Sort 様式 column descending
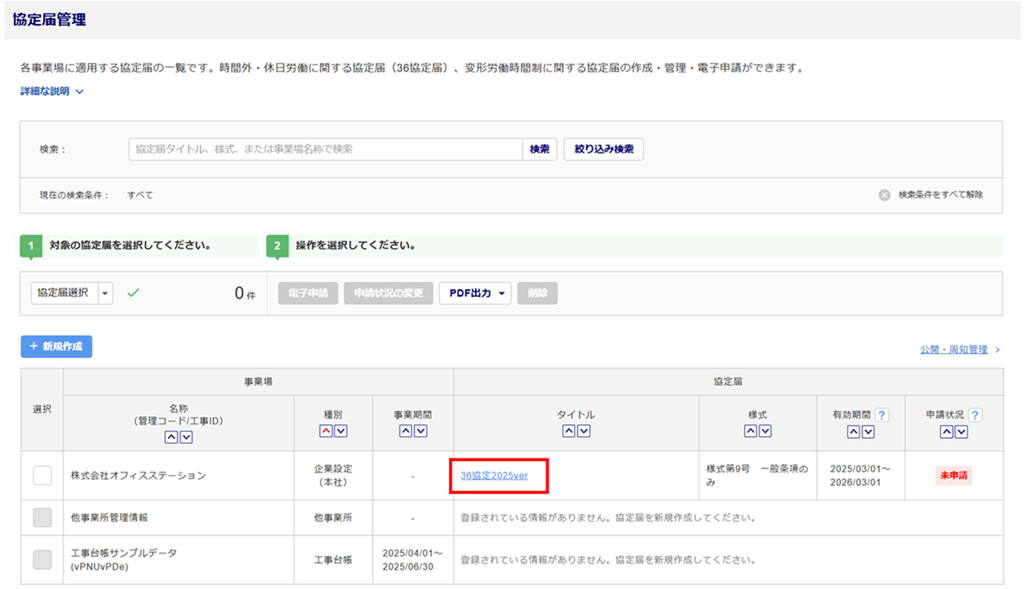 click(x=765, y=431)
